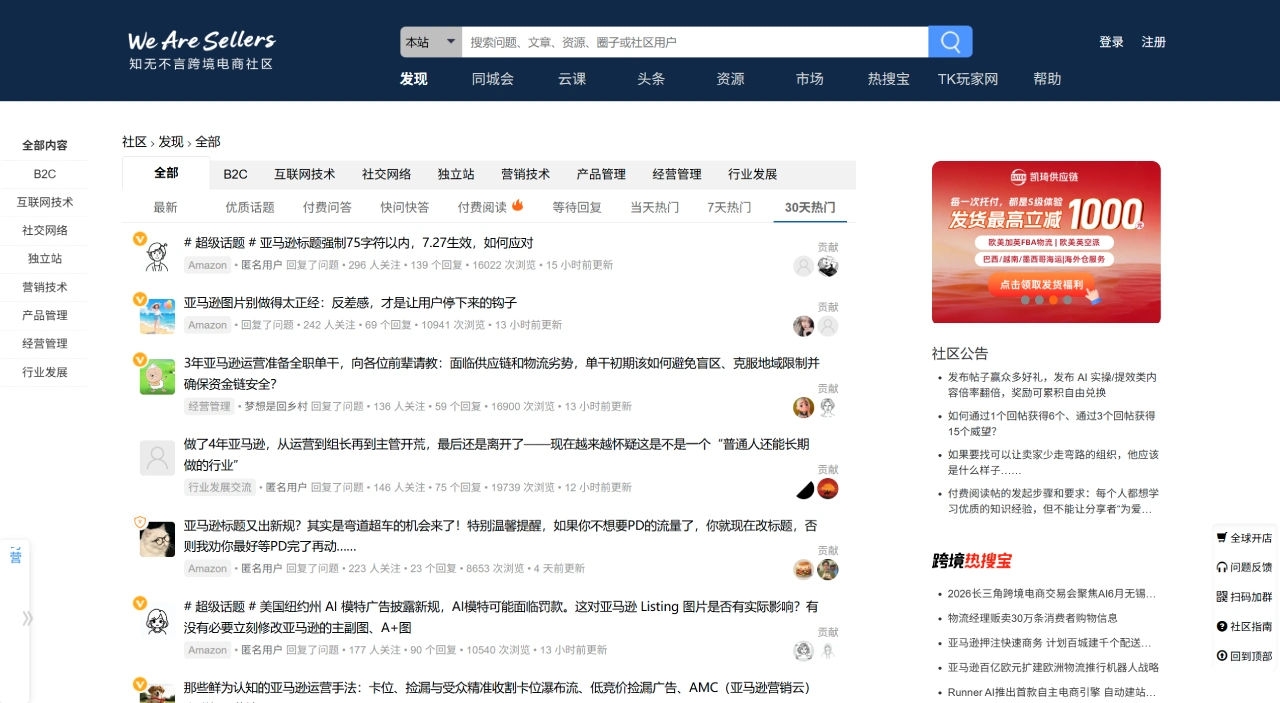Switch to the B2C category tab
Screen dimensions: 1280x703
coord(235,174)
